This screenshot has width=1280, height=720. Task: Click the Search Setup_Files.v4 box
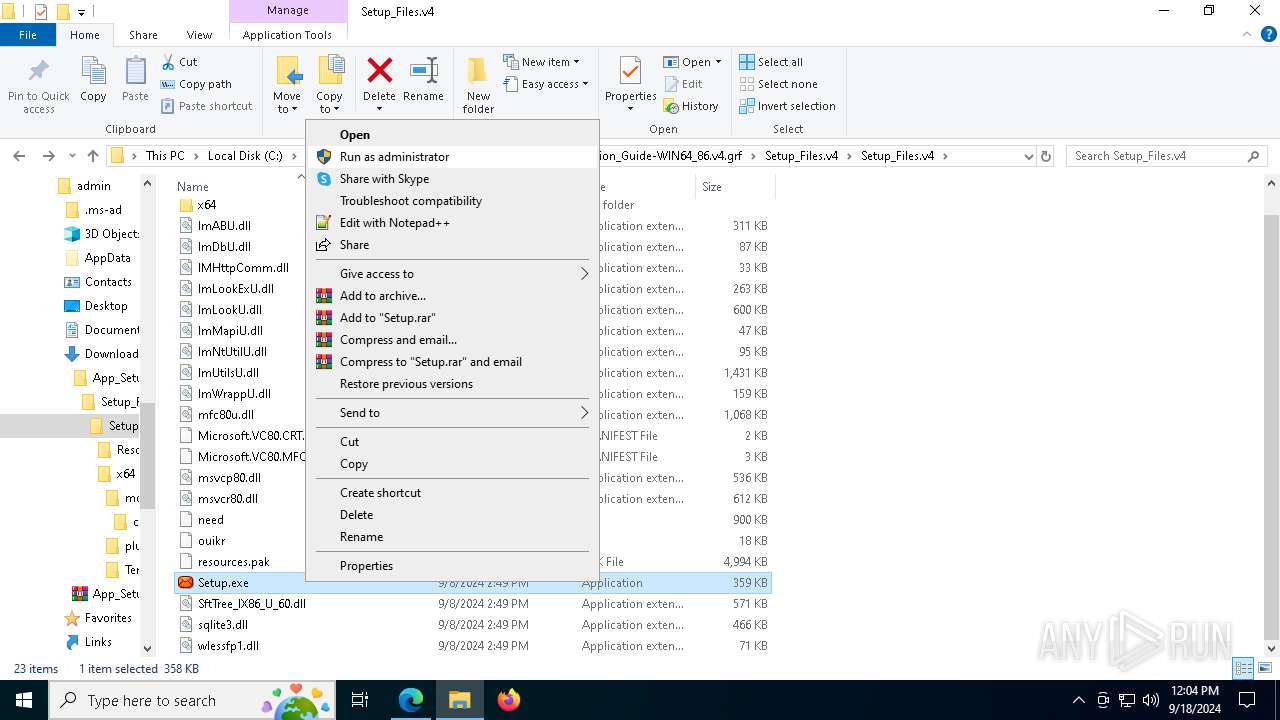(1166, 156)
